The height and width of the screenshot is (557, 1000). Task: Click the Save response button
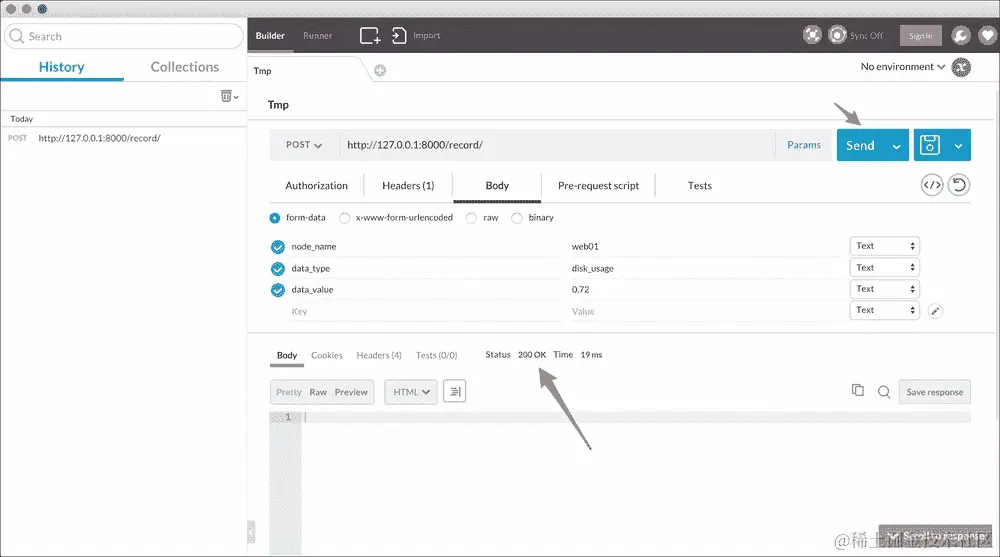pos(934,392)
